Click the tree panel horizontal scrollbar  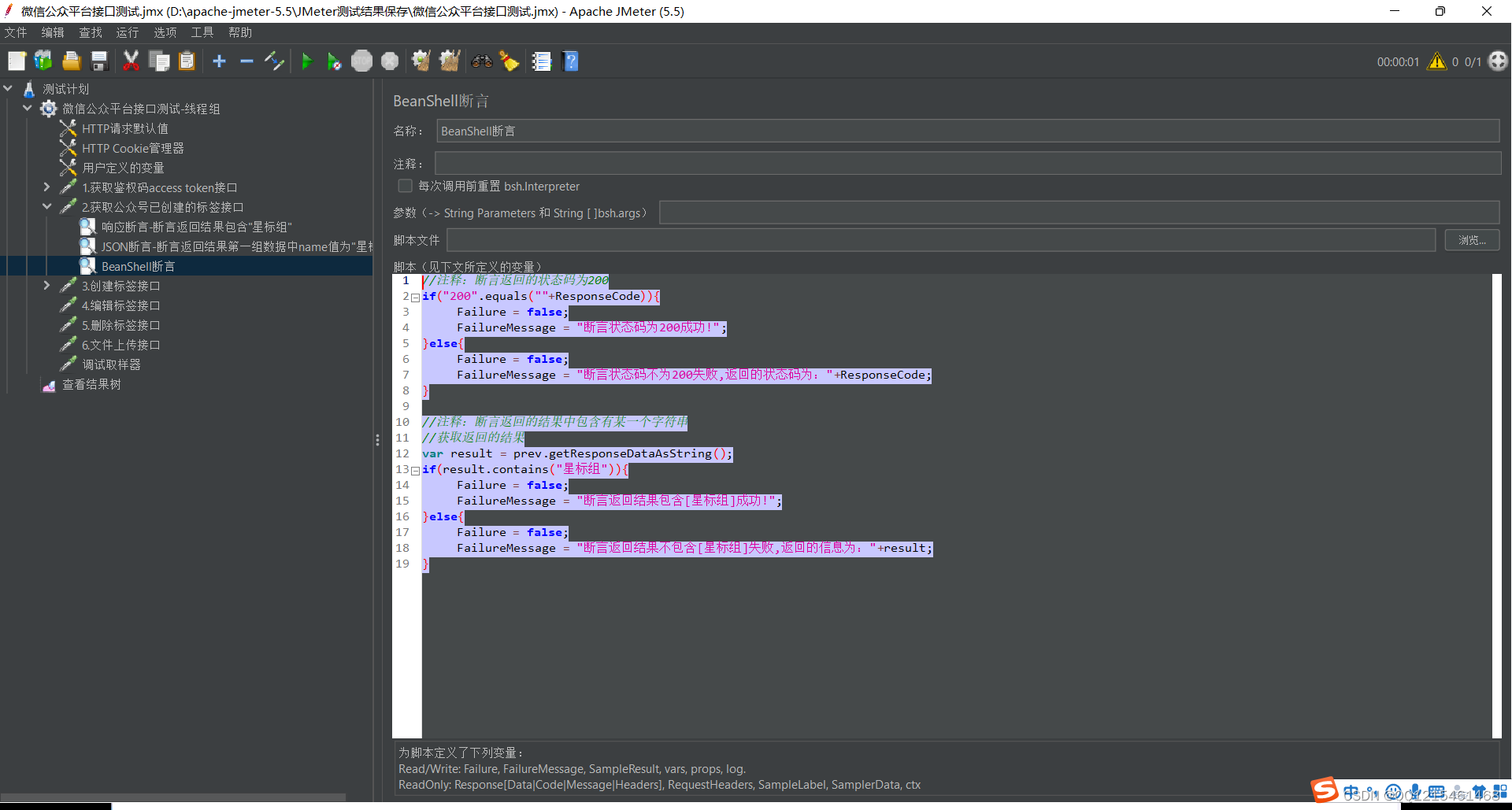pyautogui.click(x=173, y=797)
